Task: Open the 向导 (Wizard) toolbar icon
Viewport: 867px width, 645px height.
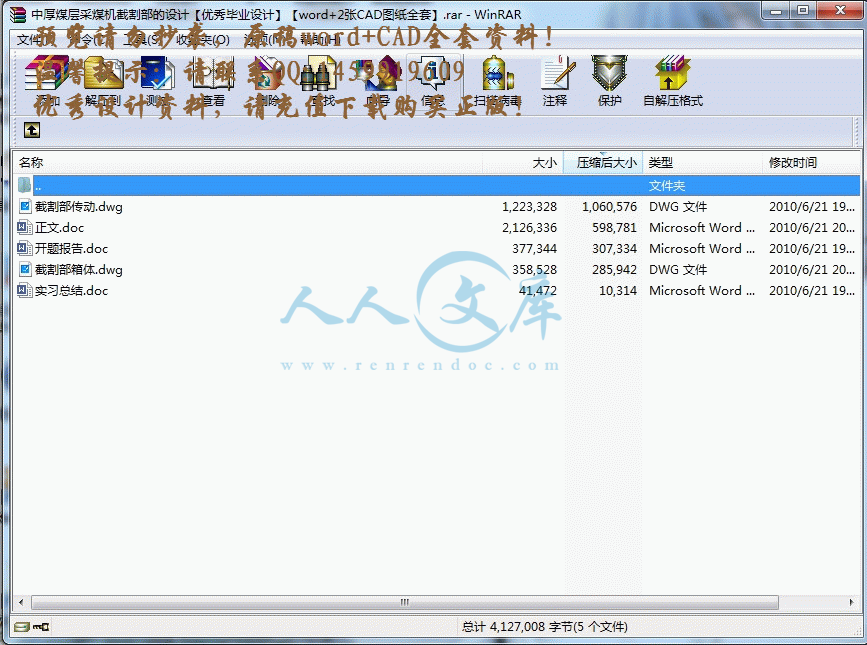Action: pos(379,73)
